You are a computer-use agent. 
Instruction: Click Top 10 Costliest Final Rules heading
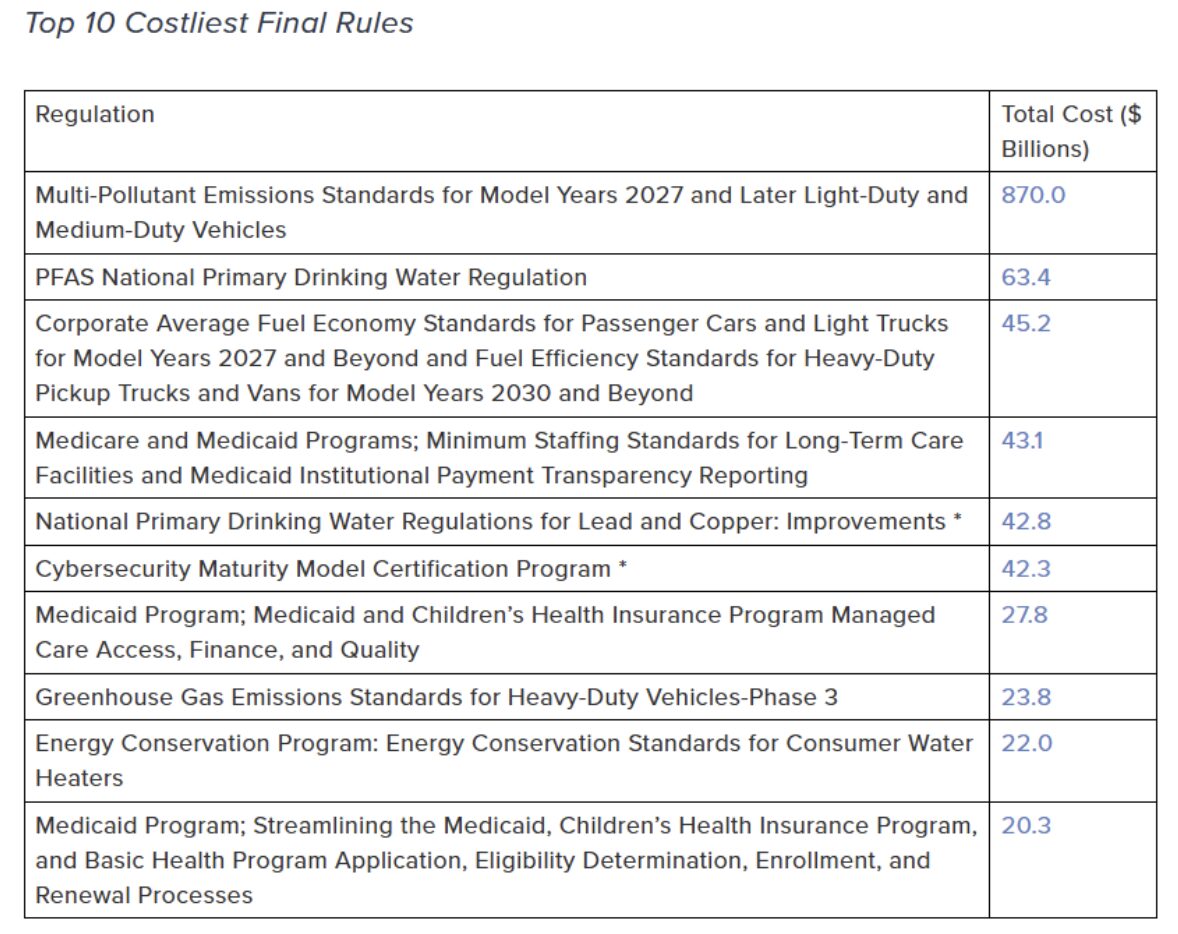[219, 23]
